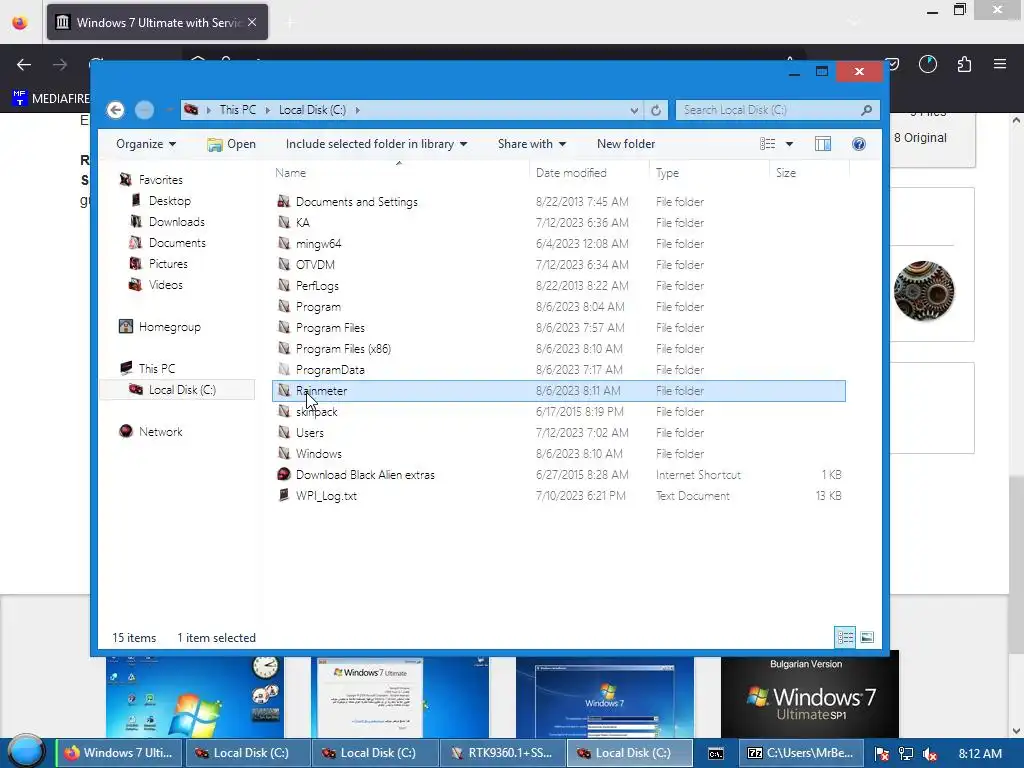Select the ProgramData folder name
The height and width of the screenshot is (768, 1024).
(x=330, y=369)
